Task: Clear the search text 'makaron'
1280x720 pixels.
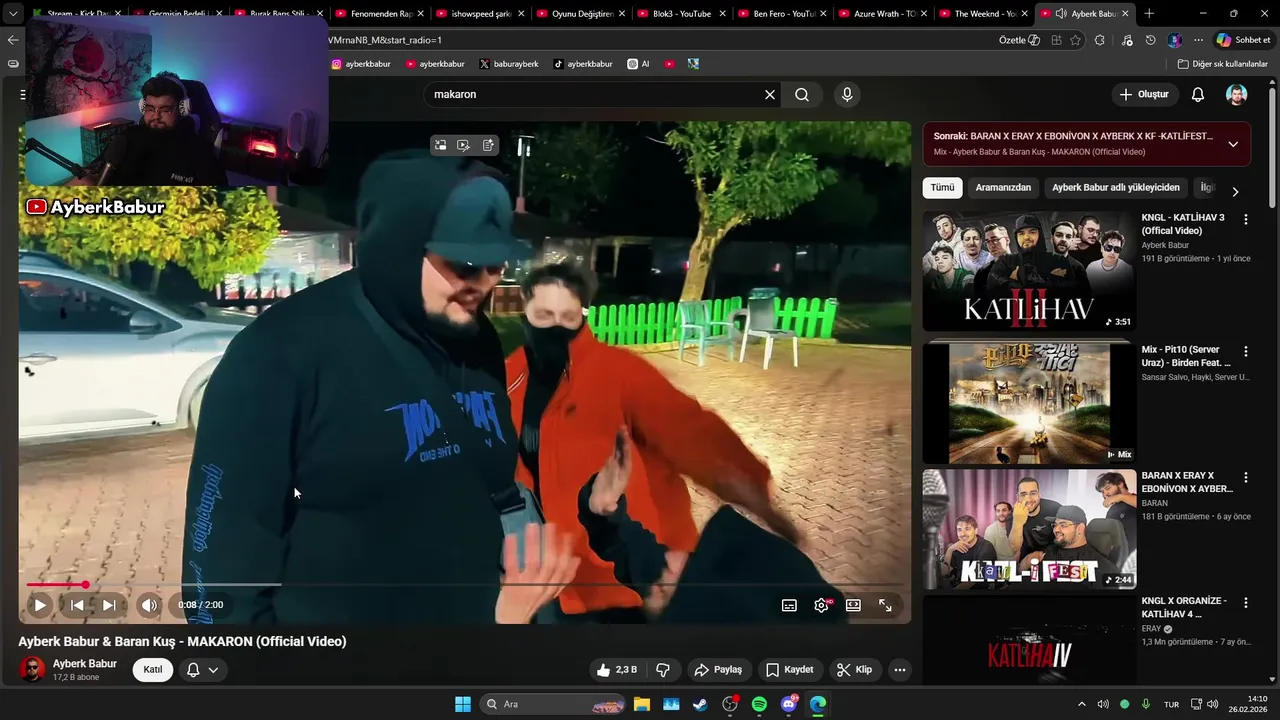Action: click(x=770, y=94)
